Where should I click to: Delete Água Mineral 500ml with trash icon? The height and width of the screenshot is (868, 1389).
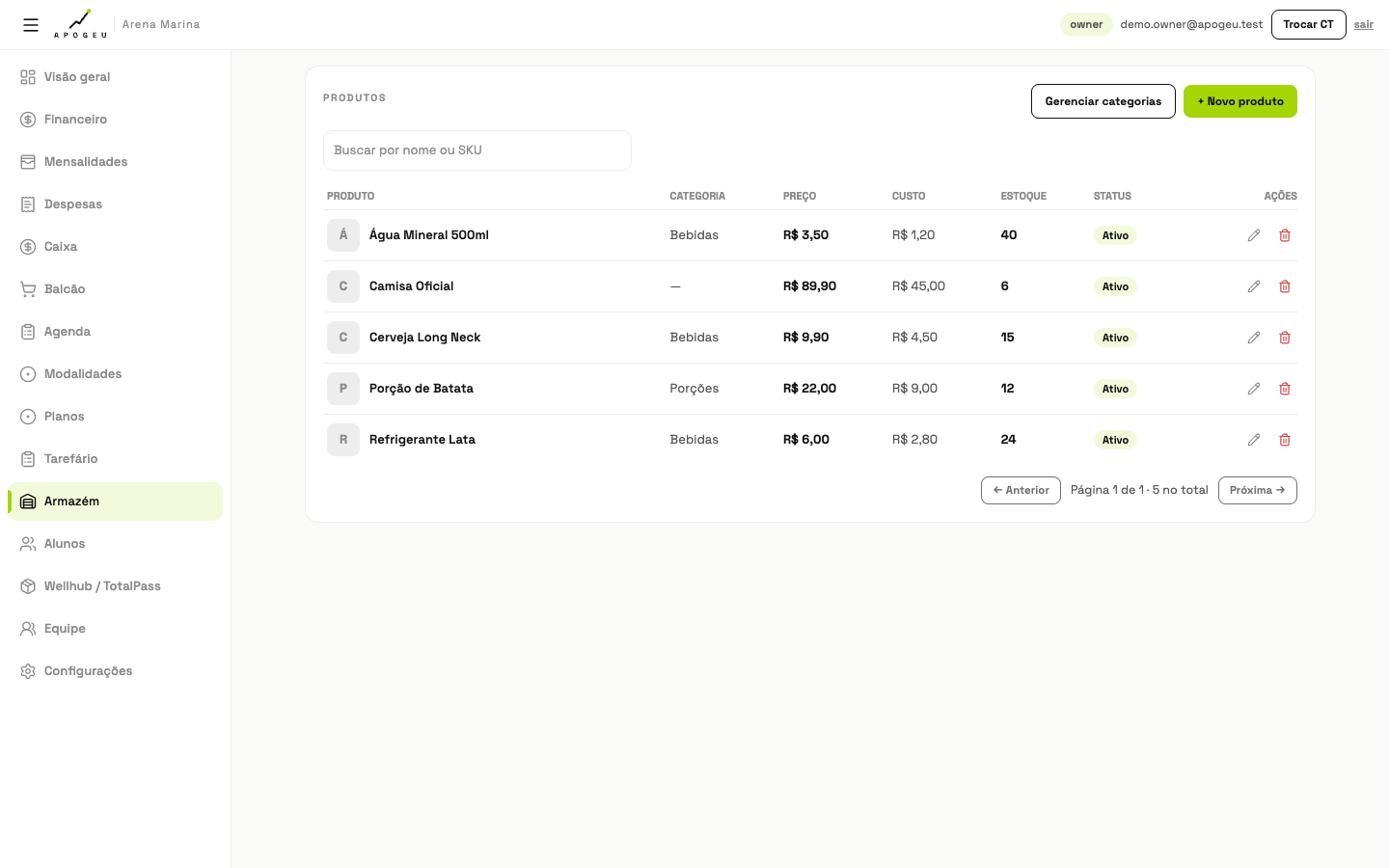tap(1285, 235)
